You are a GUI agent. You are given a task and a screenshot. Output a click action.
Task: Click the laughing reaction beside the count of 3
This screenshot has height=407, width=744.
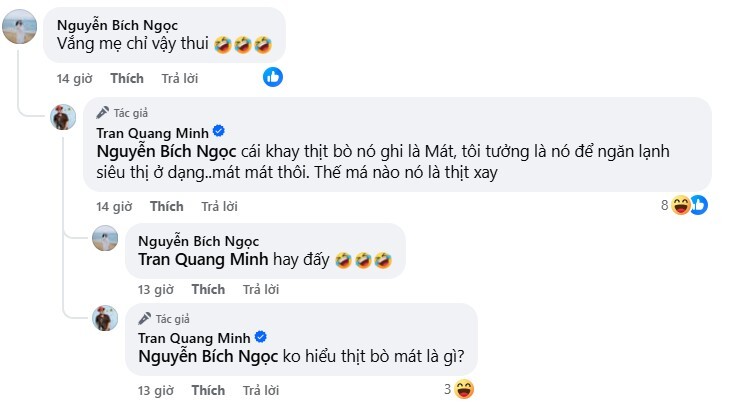463,388
